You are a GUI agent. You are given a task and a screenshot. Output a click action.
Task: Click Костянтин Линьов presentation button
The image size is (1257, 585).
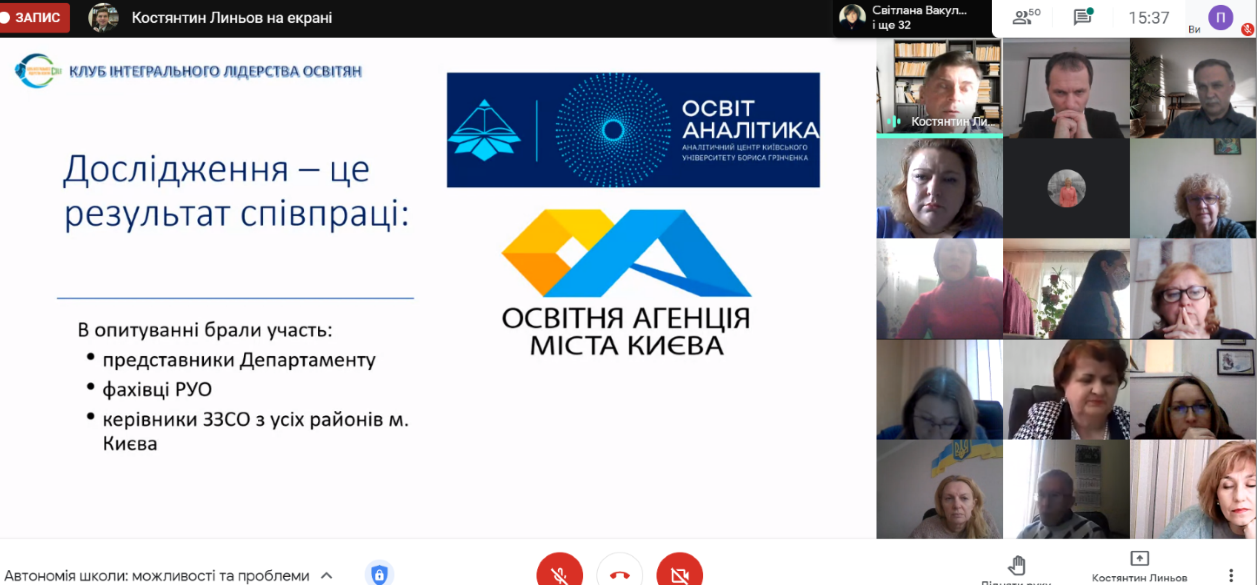[x=1139, y=566]
